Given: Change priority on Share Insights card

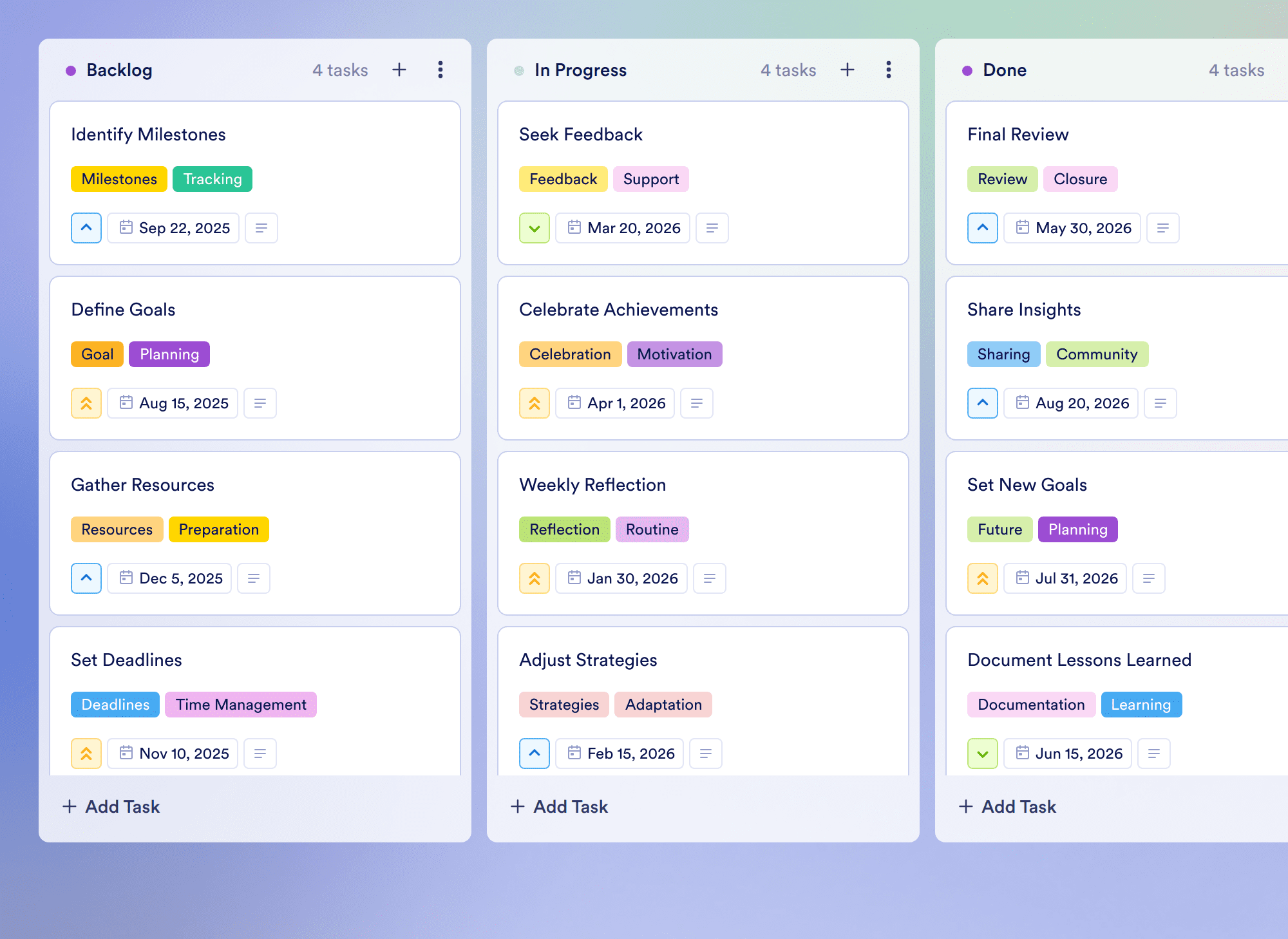Looking at the screenshot, I should point(983,403).
